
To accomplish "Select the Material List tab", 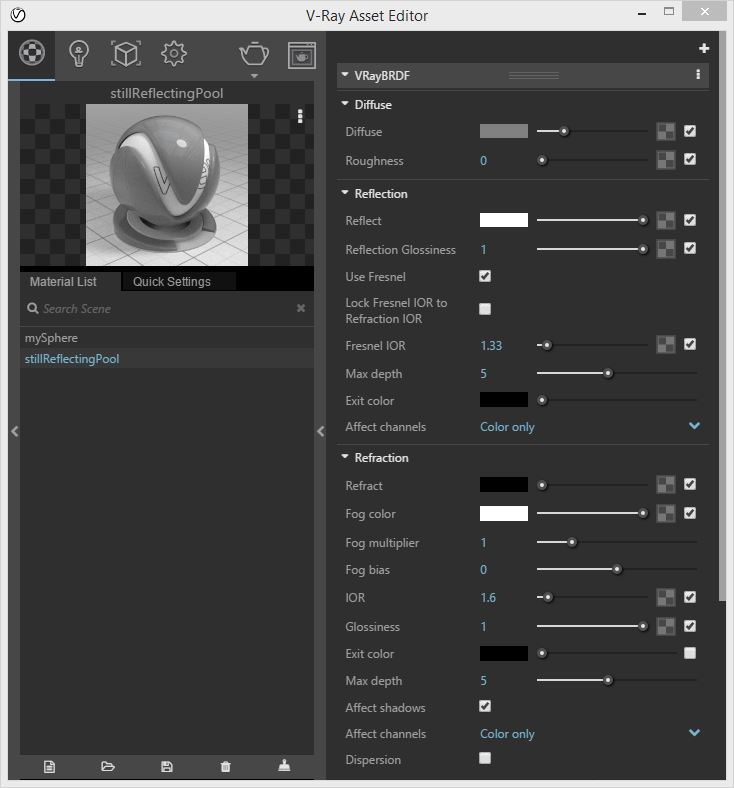I will [63, 281].
